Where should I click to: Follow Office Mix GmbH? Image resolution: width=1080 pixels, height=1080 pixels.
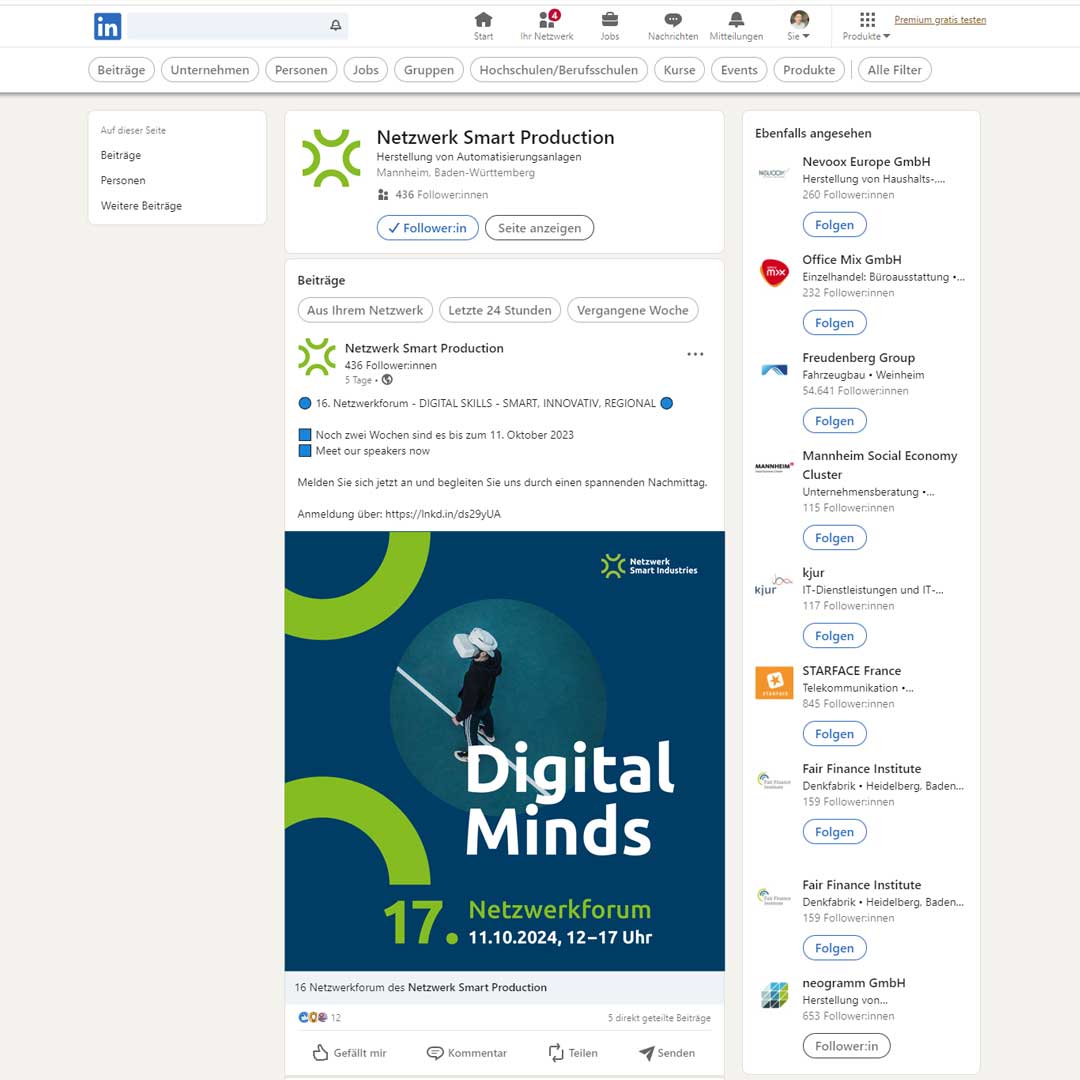pos(834,323)
